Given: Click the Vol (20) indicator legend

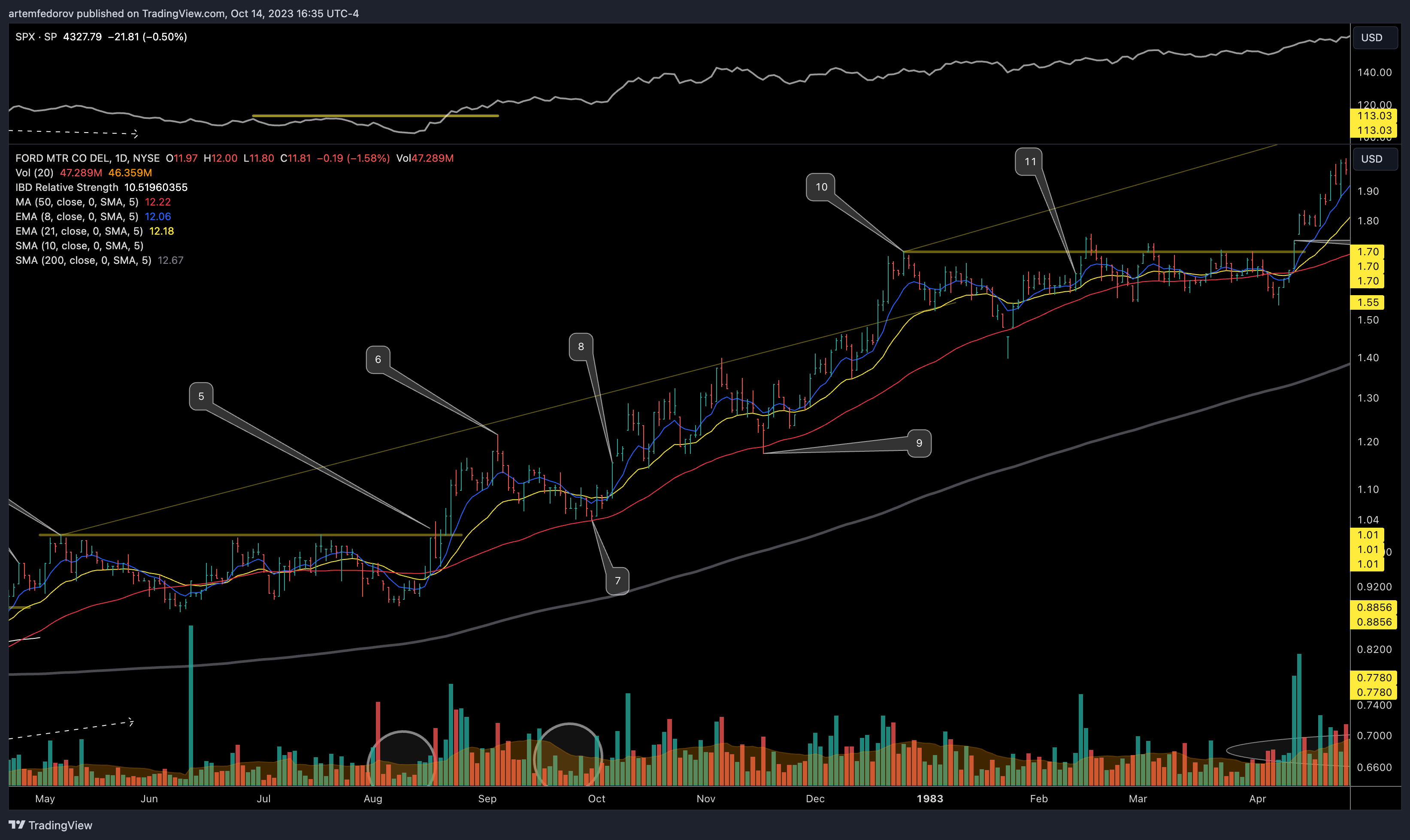Looking at the screenshot, I should [34, 172].
